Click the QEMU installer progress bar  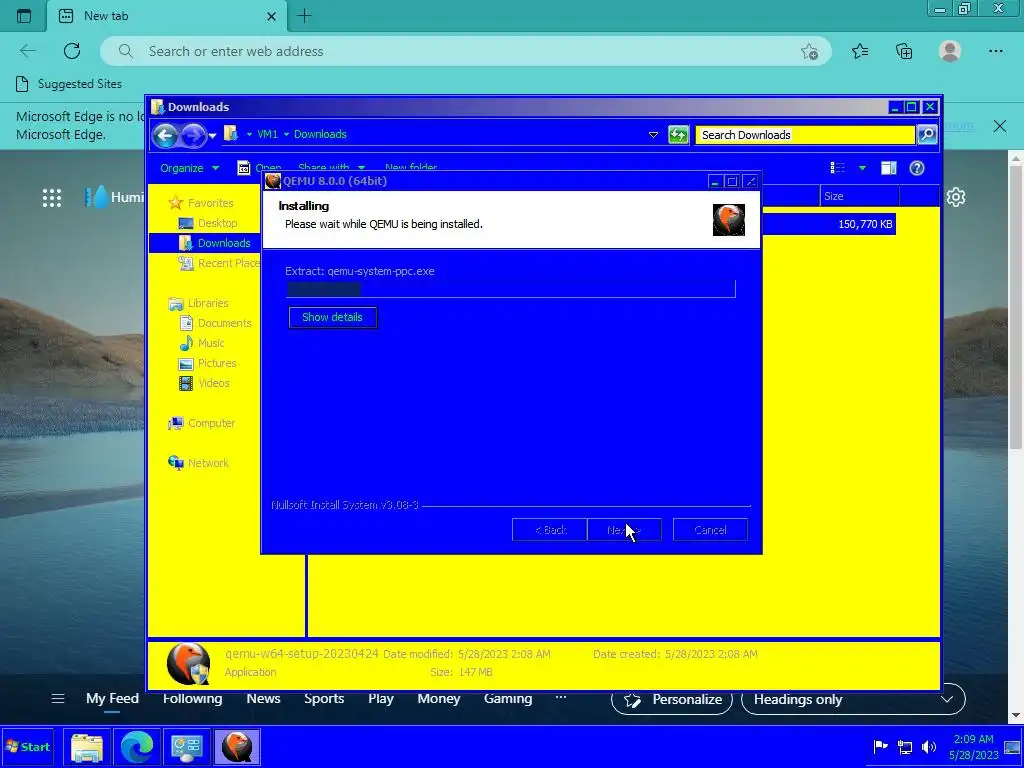pos(511,289)
